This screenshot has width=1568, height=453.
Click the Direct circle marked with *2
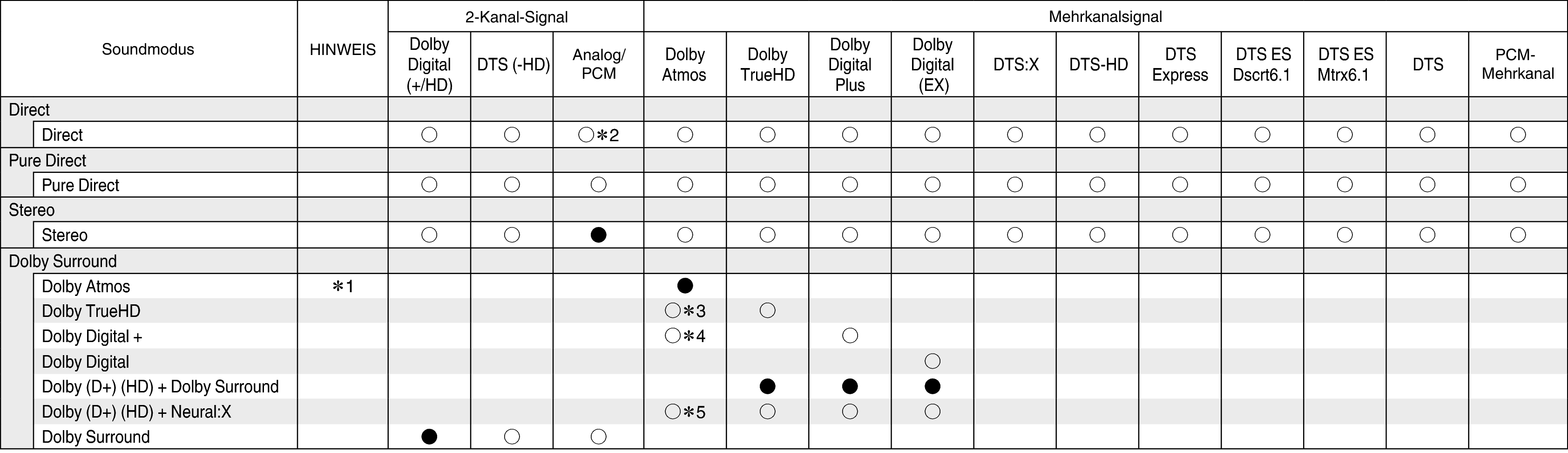pos(586,135)
